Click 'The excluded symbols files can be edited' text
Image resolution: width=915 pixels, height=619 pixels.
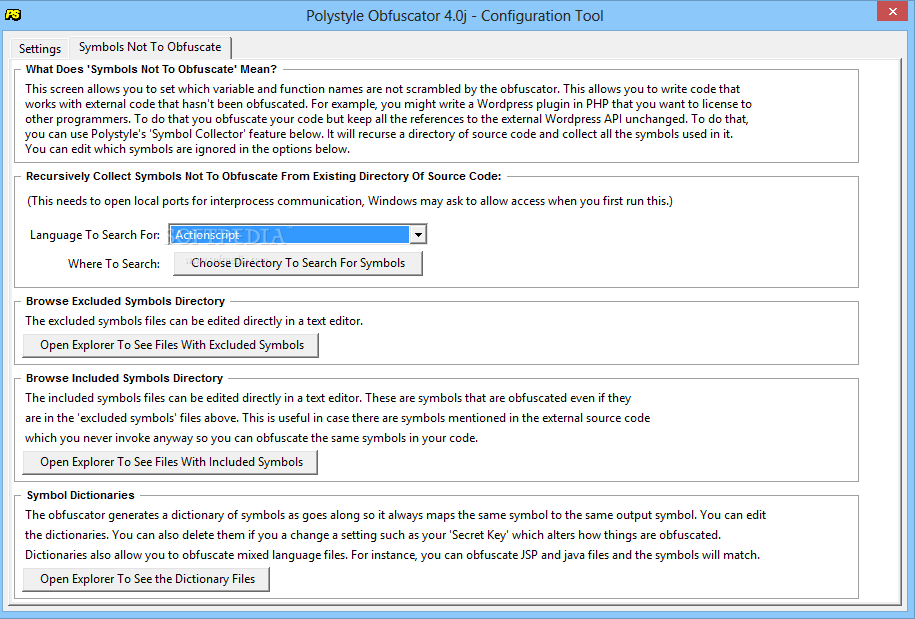(194, 321)
